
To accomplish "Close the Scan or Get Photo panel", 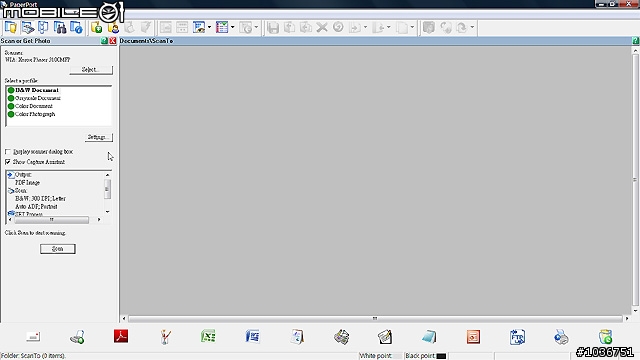I will [113, 41].
